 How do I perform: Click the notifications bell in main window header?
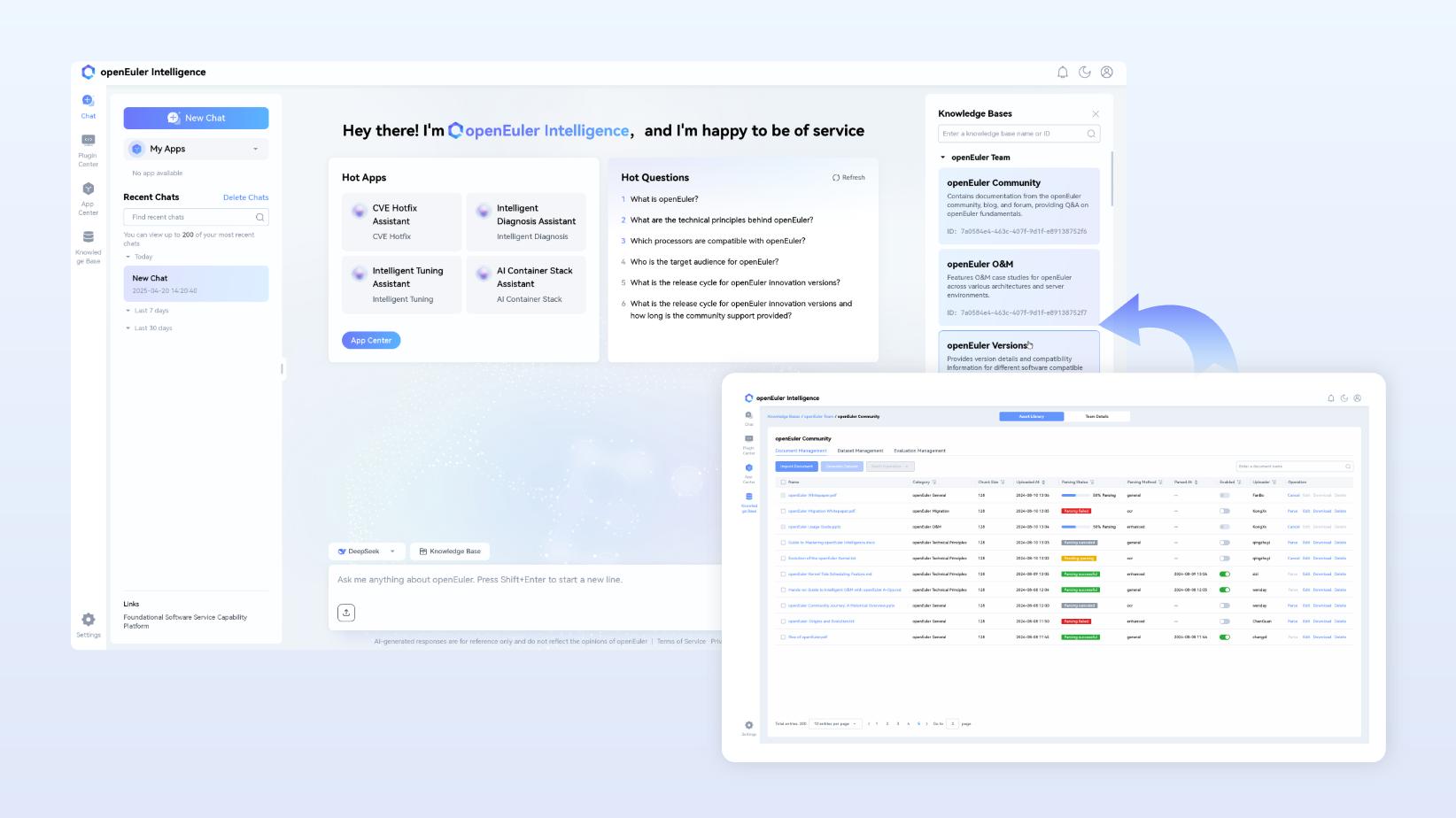(1063, 73)
